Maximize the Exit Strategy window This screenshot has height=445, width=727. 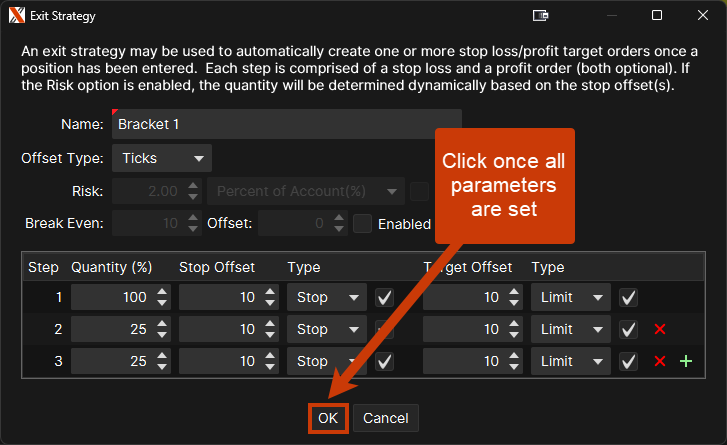[657, 15]
